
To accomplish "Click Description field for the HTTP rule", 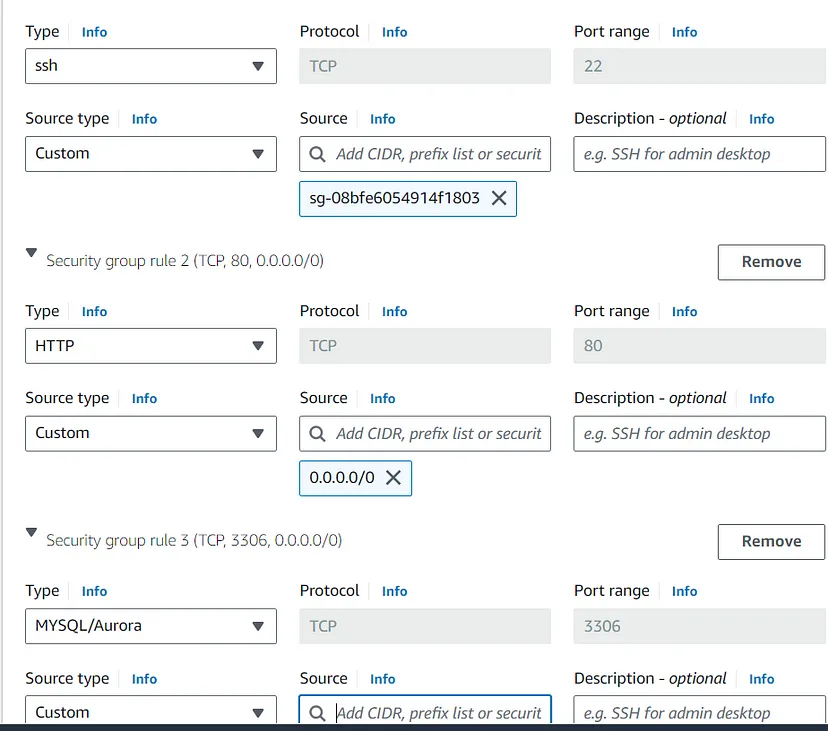I will [x=699, y=434].
